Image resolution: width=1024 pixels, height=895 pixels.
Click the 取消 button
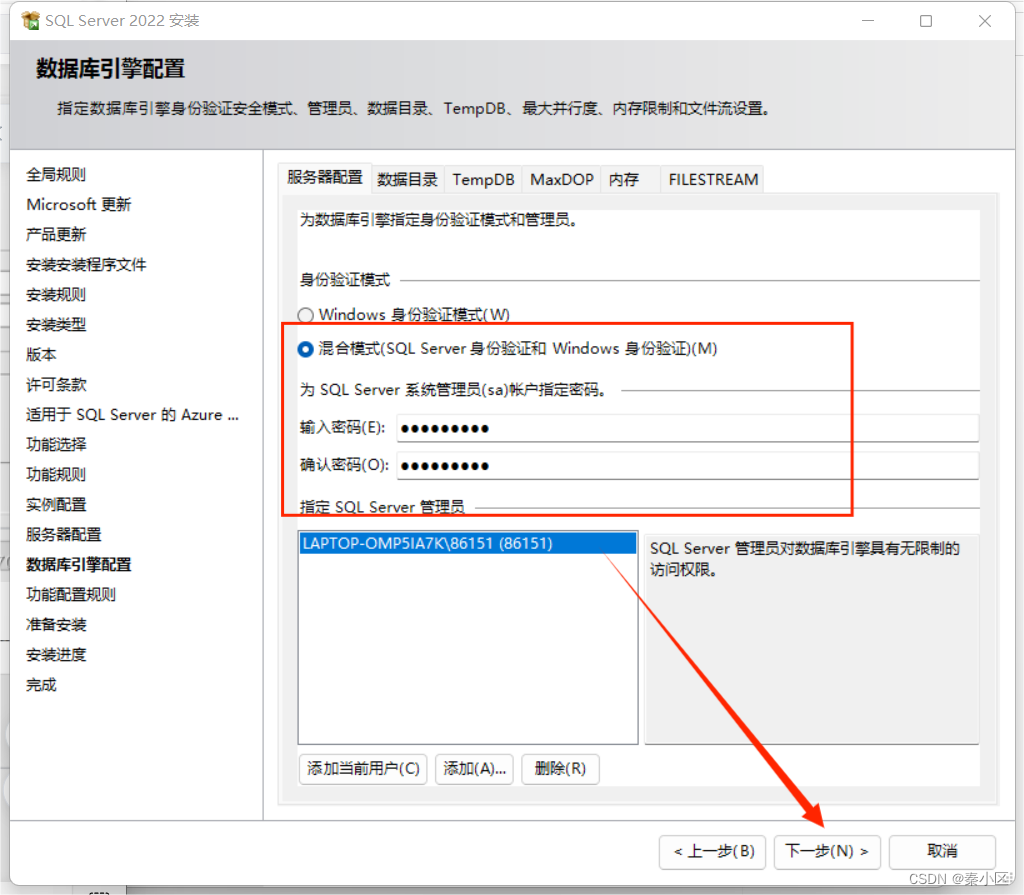click(x=942, y=852)
